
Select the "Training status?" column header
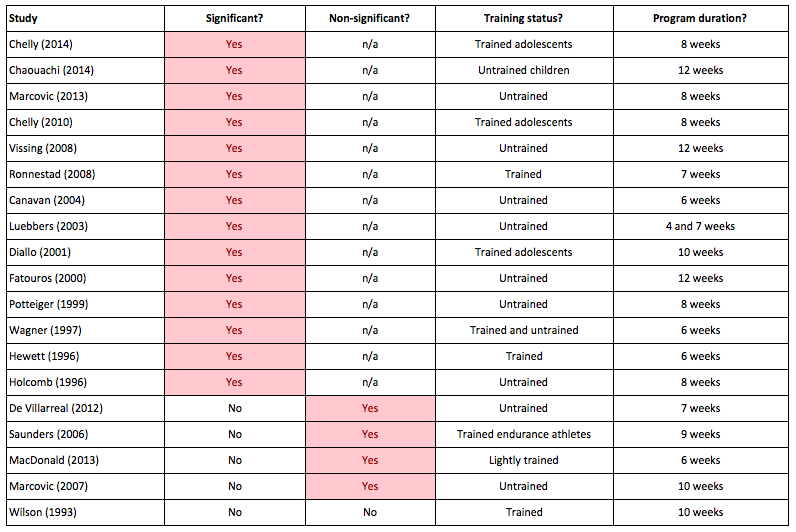point(523,18)
